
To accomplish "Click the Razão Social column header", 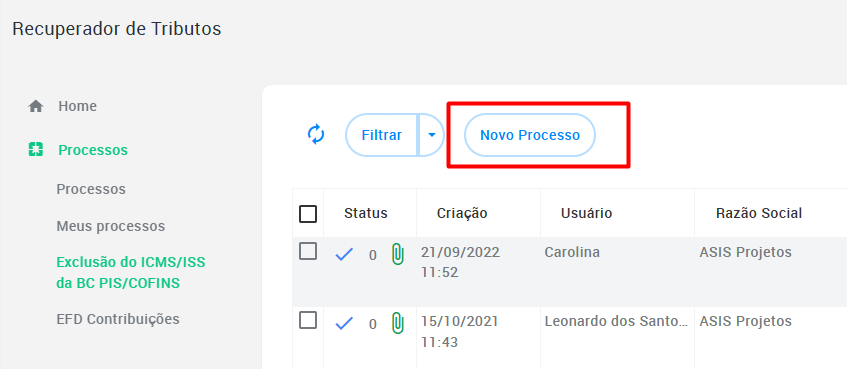I will point(759,213).
